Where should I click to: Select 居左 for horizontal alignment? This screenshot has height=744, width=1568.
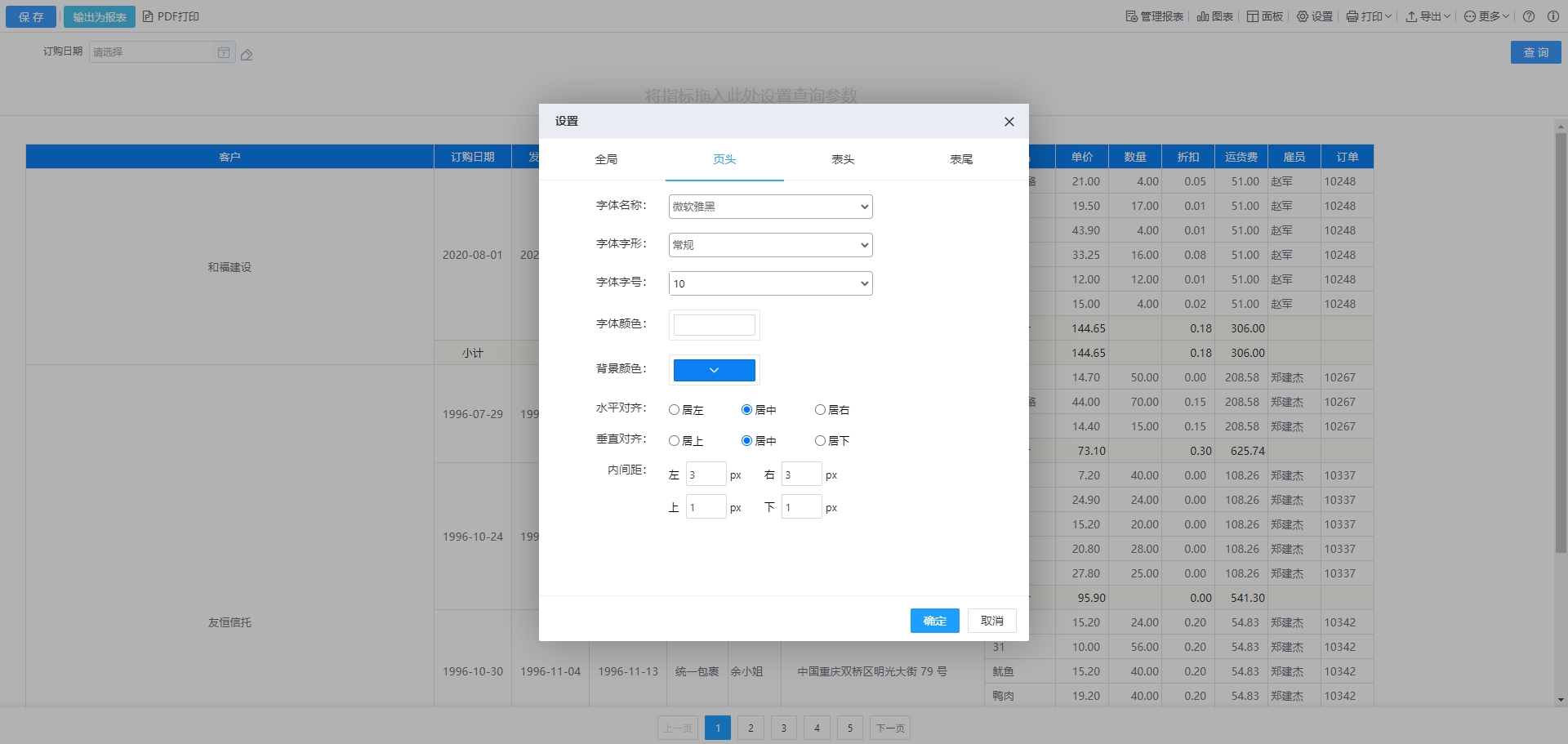click(674, 410)
